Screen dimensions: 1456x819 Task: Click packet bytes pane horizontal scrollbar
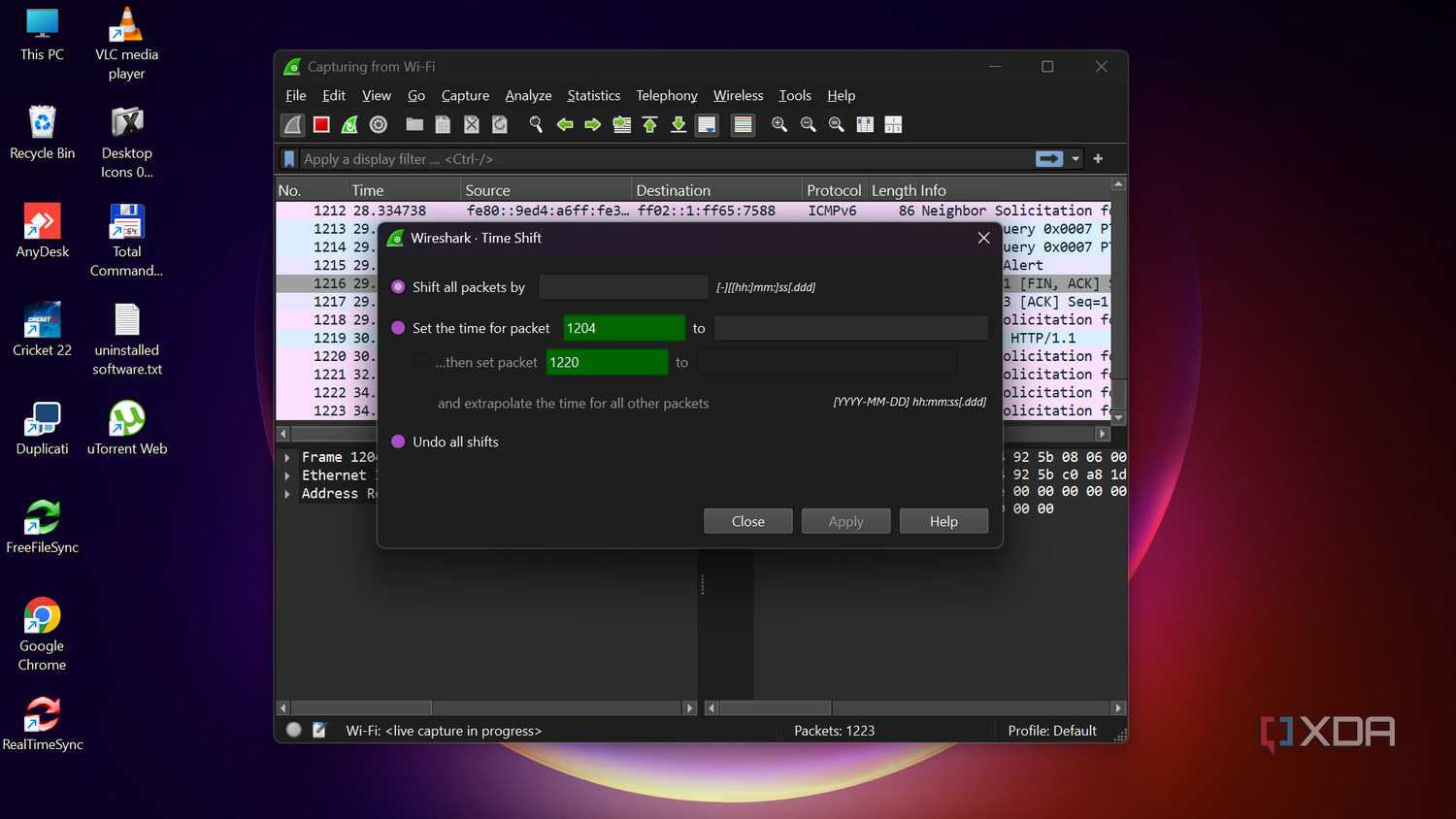point(775,708)
